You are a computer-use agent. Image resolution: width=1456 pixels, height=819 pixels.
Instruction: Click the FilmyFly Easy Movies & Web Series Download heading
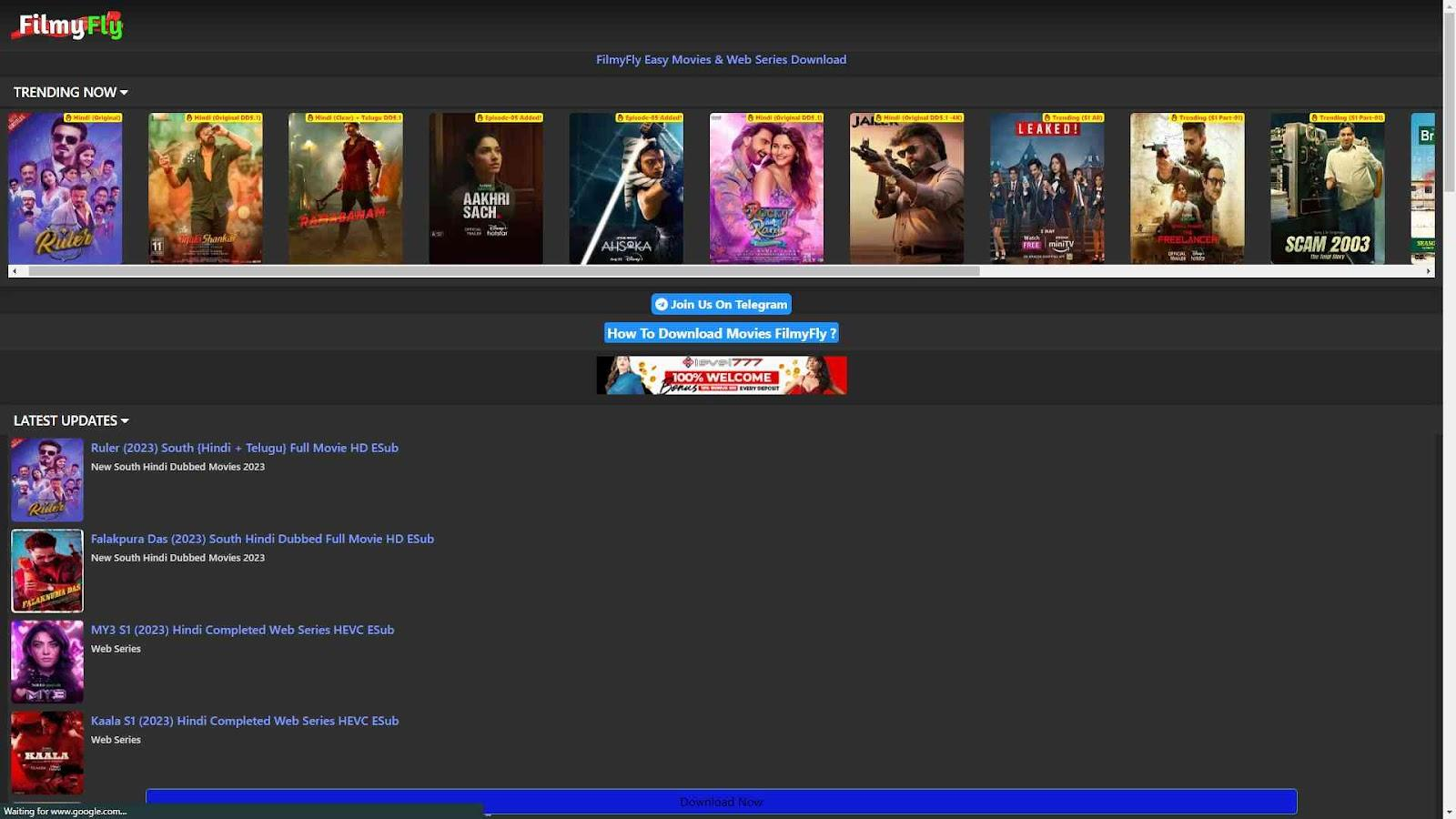722,60
